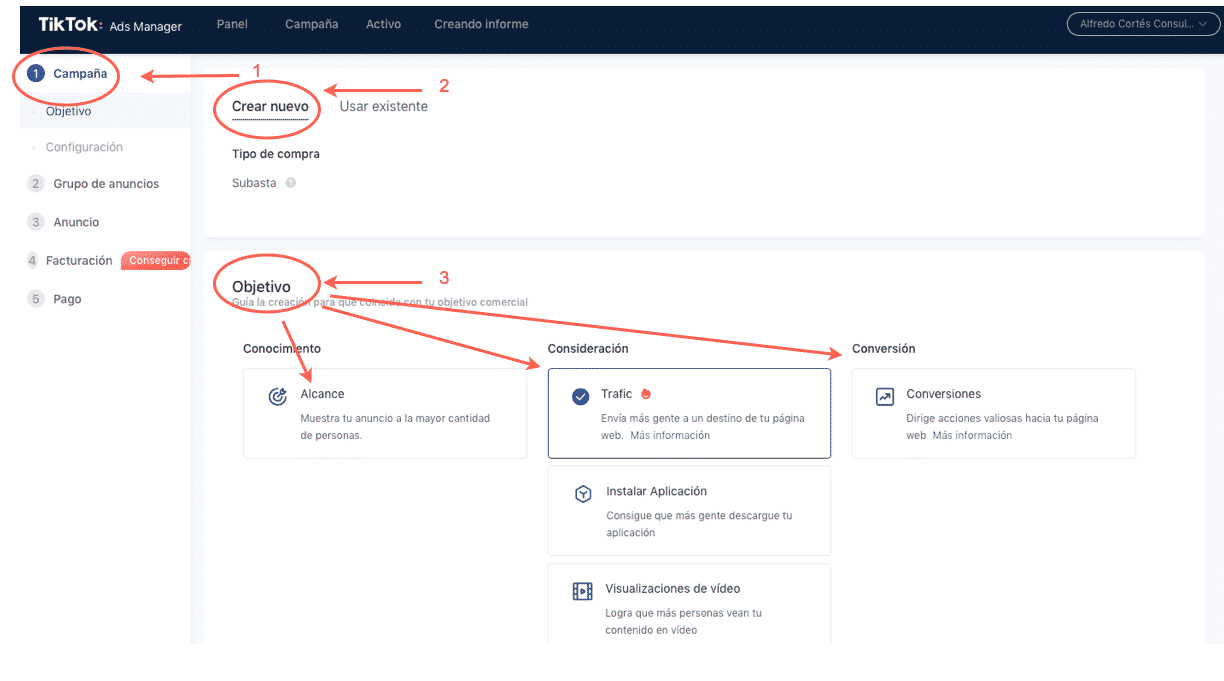Open the Activo menu
Image resolution: width=1224 pixels, height=681 pixels.
click(x=383, y=23)
